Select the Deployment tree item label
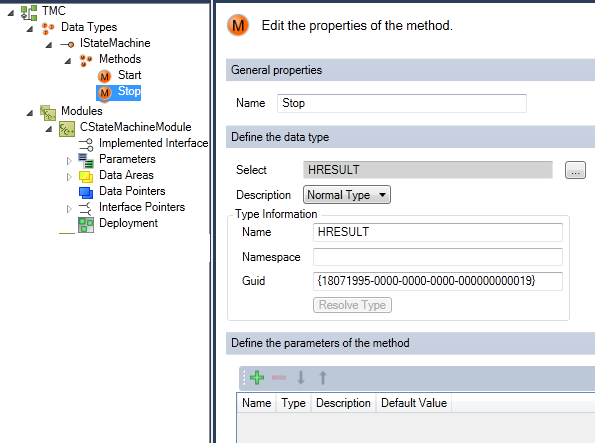This screenshot has width=595, height=443. click(x=128, y=223)
